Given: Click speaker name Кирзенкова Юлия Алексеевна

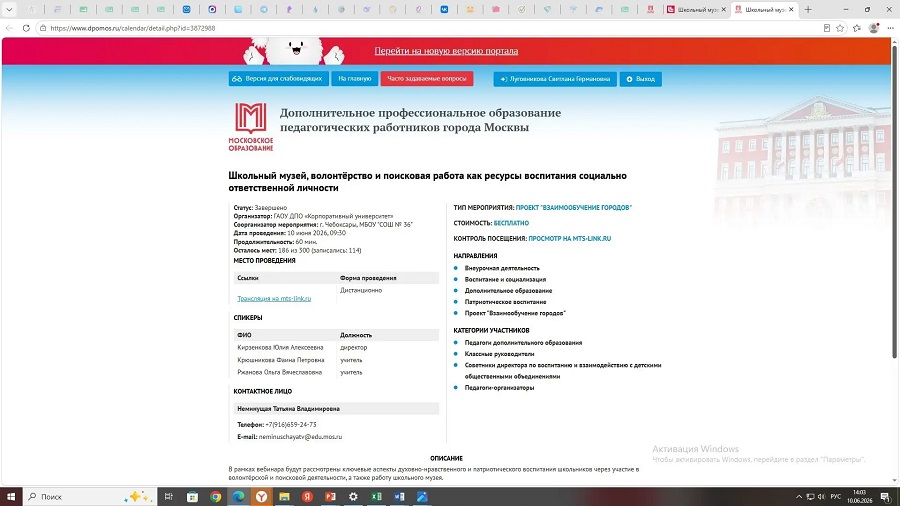Looking at the screenshot, I should tap(280, 348).
